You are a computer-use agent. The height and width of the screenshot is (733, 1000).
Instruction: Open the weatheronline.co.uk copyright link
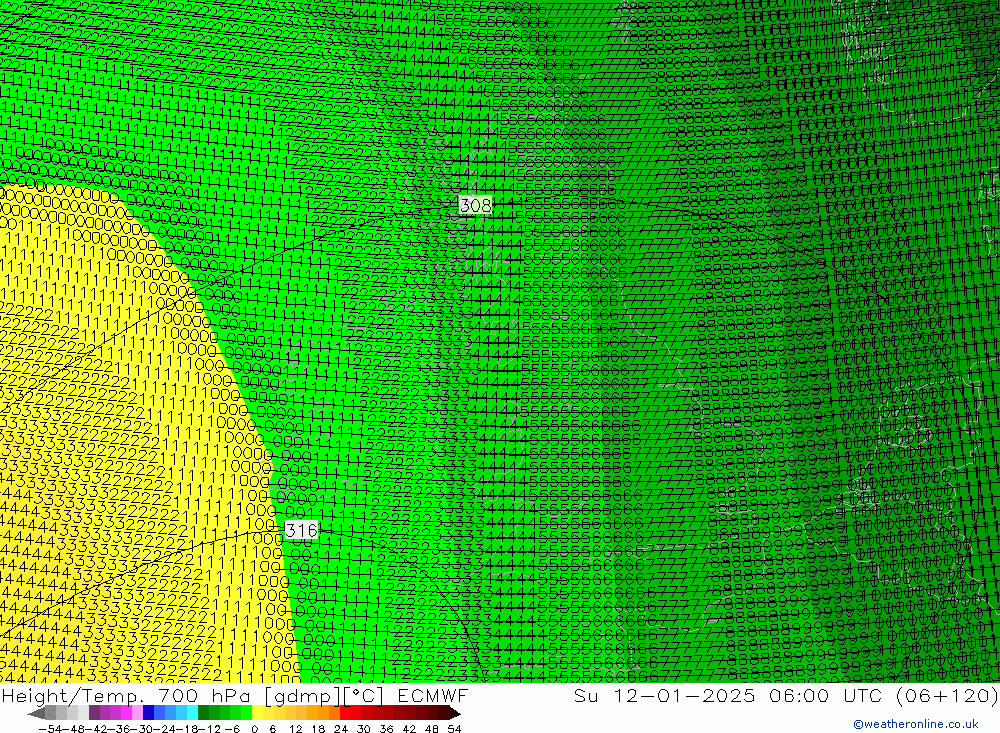point(915,724)
